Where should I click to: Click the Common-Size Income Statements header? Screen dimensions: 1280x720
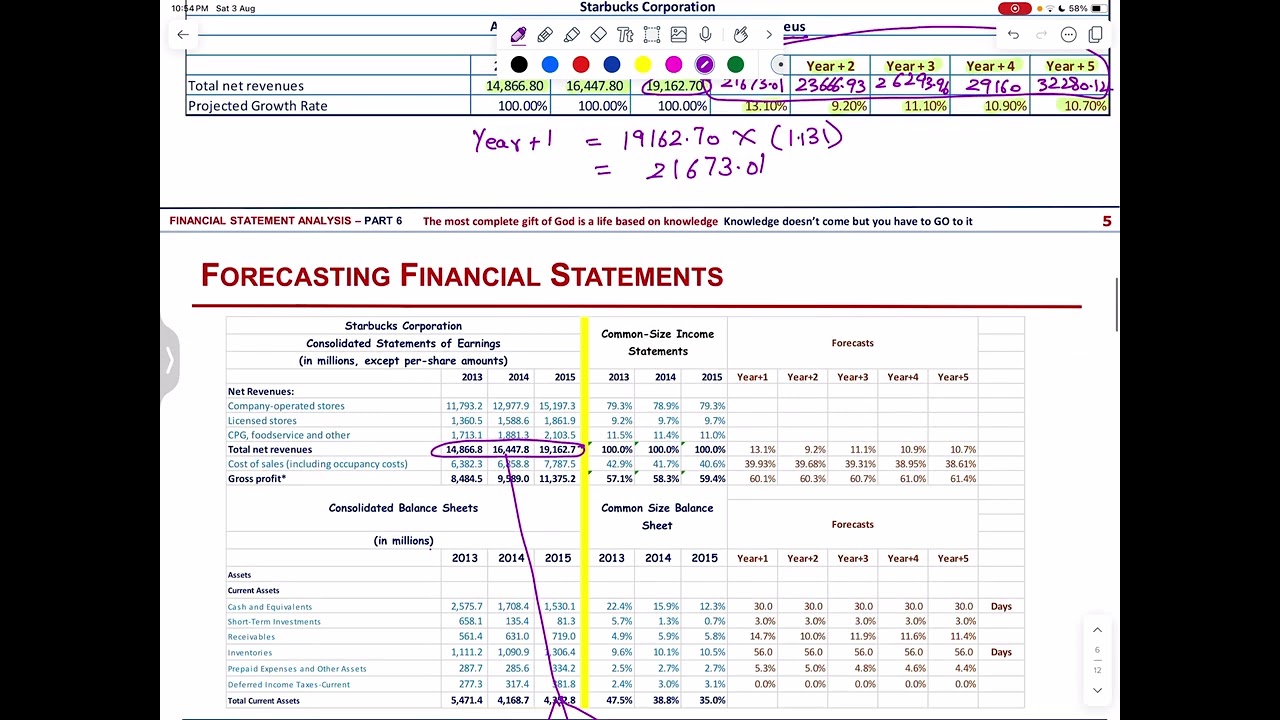pyautogui.click(x=657, y=343)
